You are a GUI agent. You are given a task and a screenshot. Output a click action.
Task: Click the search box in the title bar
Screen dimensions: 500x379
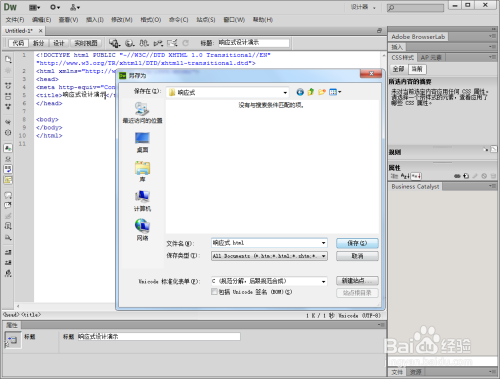[x=415, y=7]
